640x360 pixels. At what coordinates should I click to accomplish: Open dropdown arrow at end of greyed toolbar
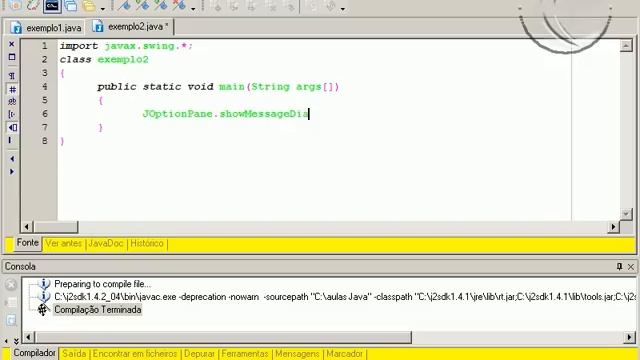(x=343, y=8)
